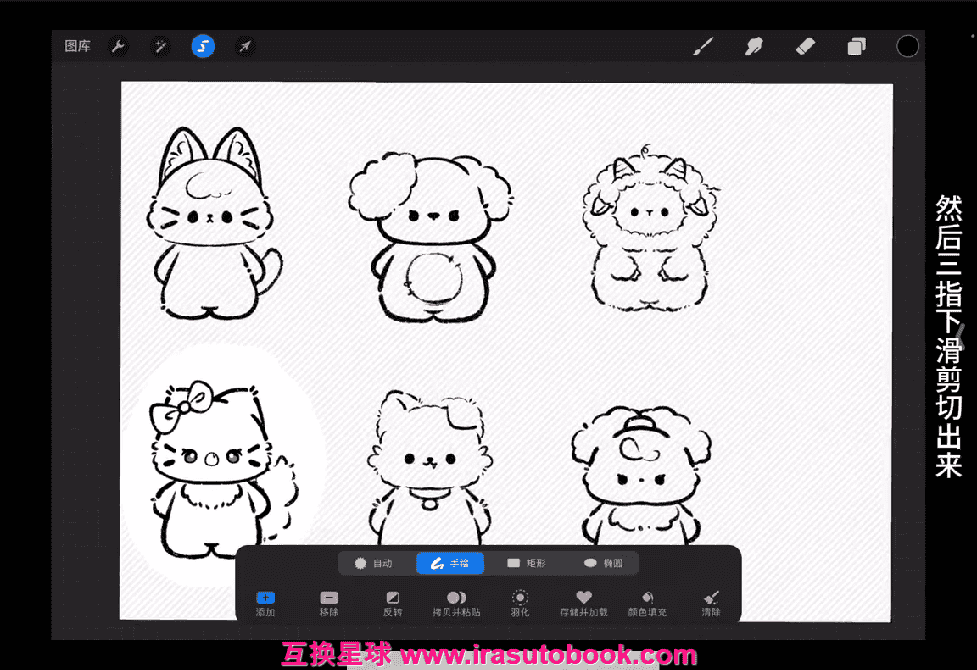Switch to 自动 automatic selection mode

point(373,563)
